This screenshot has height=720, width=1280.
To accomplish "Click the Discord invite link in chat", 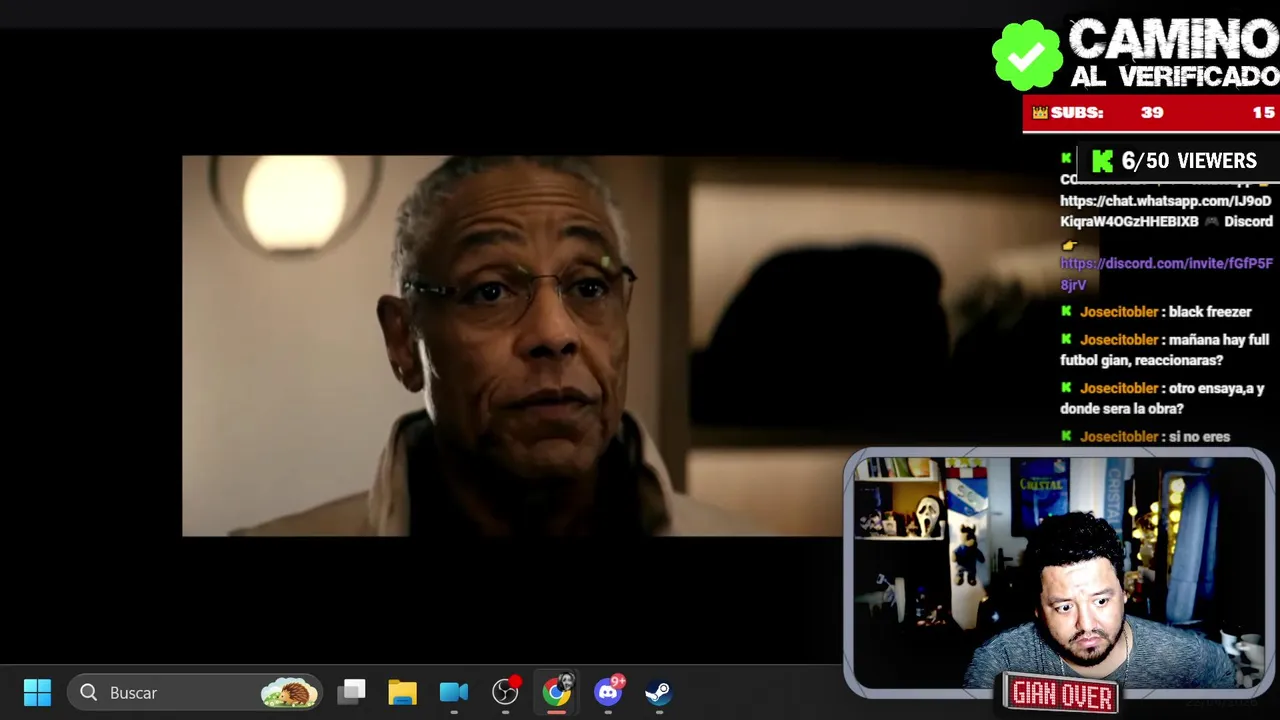I will 1166,274.
